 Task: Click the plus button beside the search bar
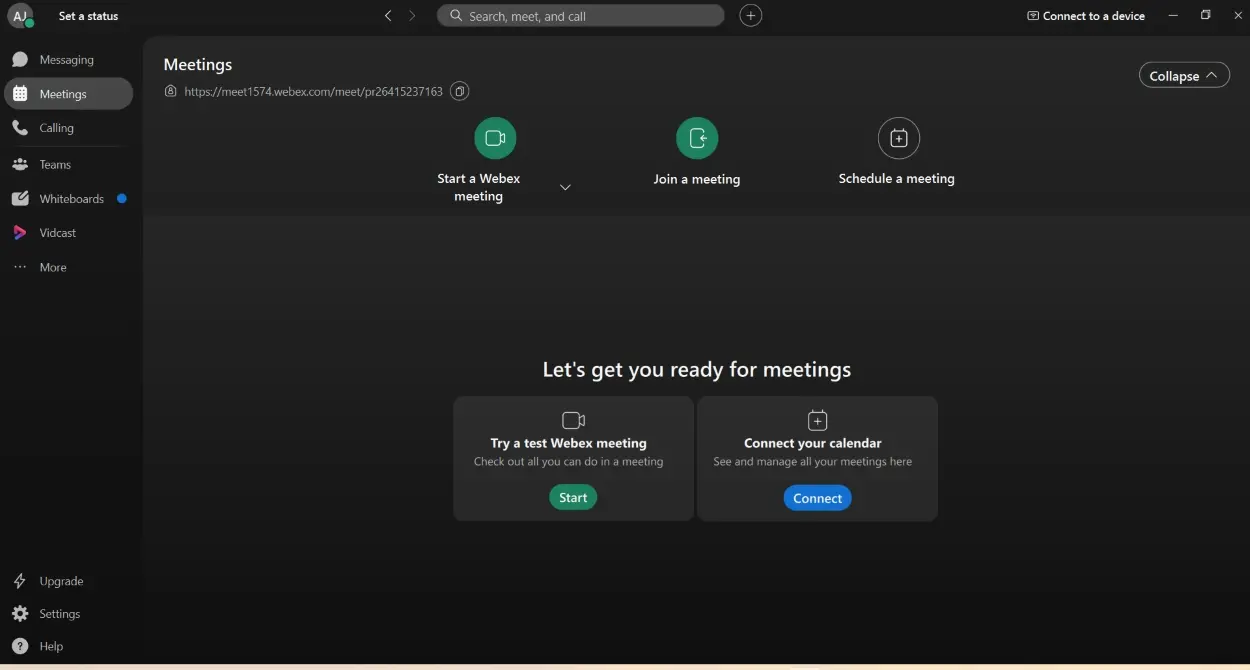(750, 16)
